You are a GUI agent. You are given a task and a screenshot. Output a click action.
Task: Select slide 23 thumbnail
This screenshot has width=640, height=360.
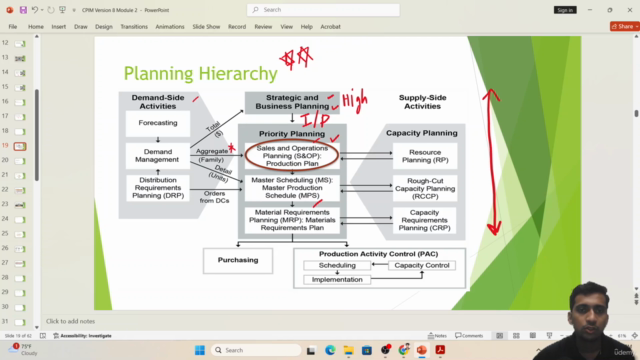tap(20, 205)
